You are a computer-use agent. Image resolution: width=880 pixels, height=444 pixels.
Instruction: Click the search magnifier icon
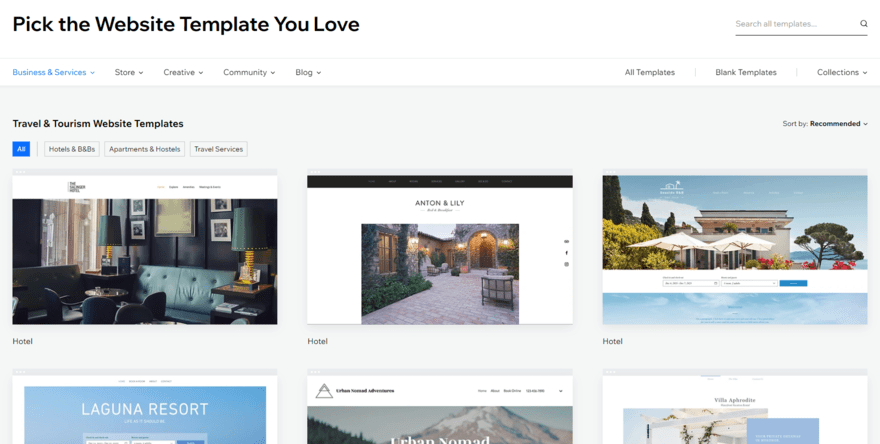[x=864, y=24]
